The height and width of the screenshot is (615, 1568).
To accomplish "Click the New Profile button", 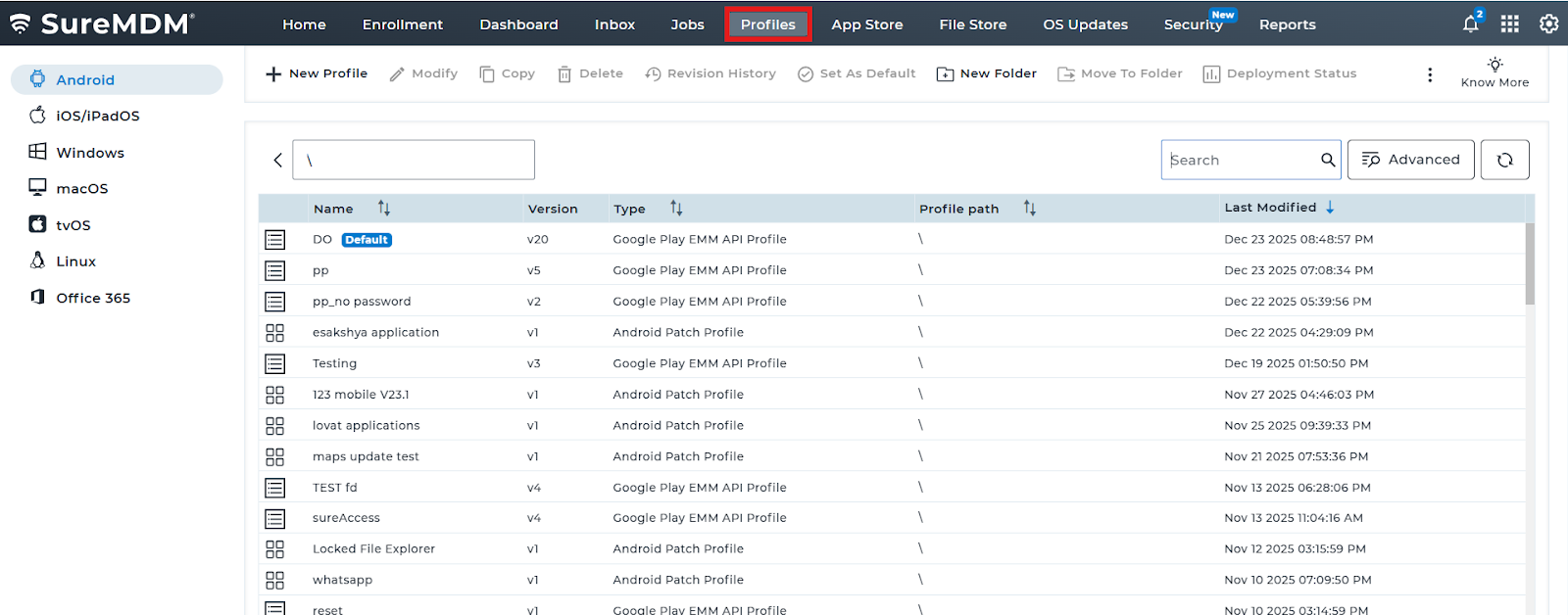I will (x=317, y=73).
